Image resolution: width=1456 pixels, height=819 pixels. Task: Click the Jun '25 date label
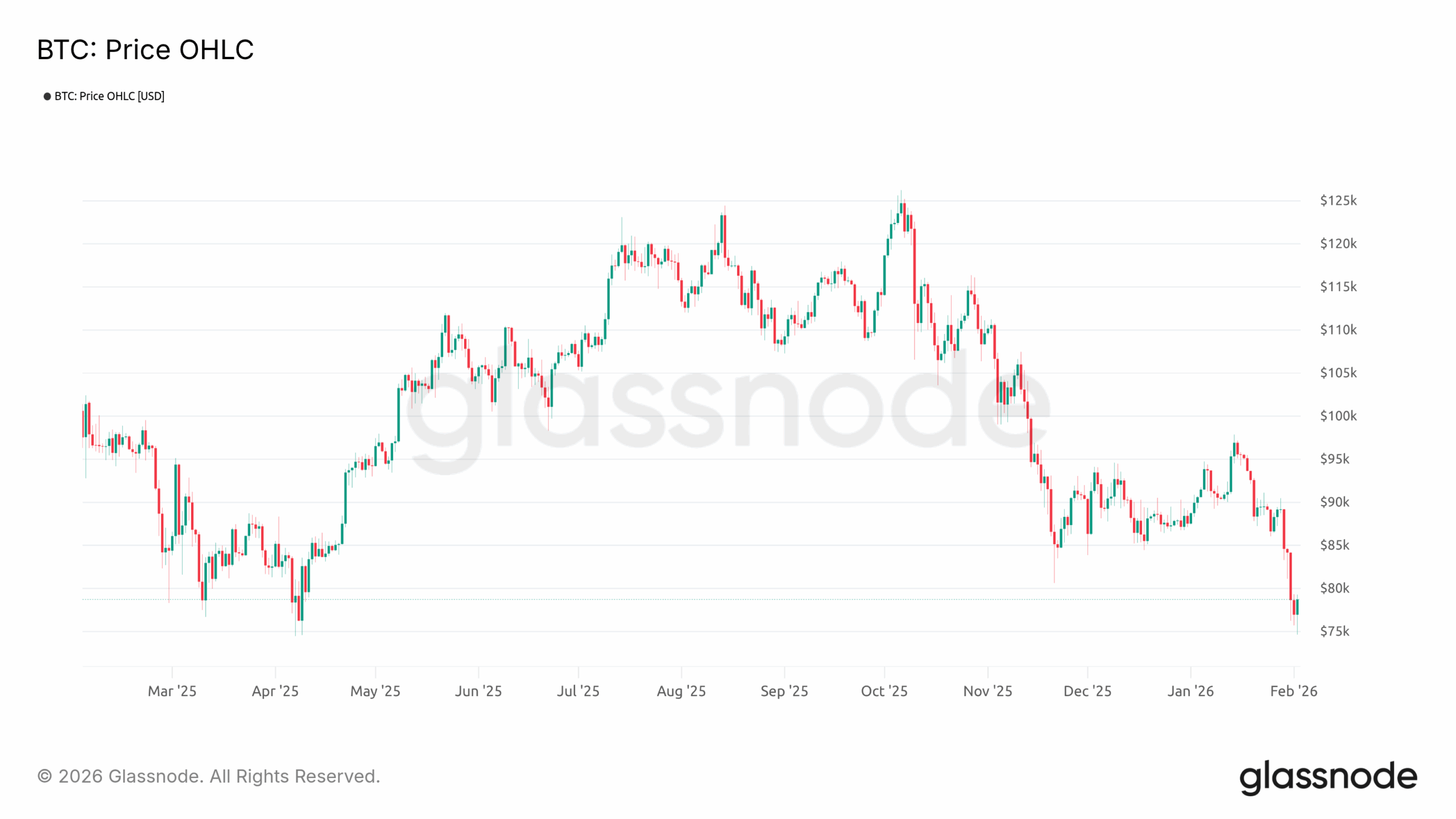pyautogui.click(x=478, y=691)
